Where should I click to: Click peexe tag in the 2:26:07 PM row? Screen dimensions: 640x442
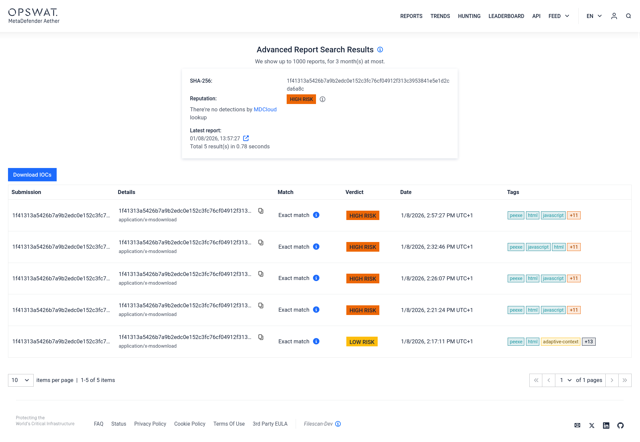click(x=516, y=278)
